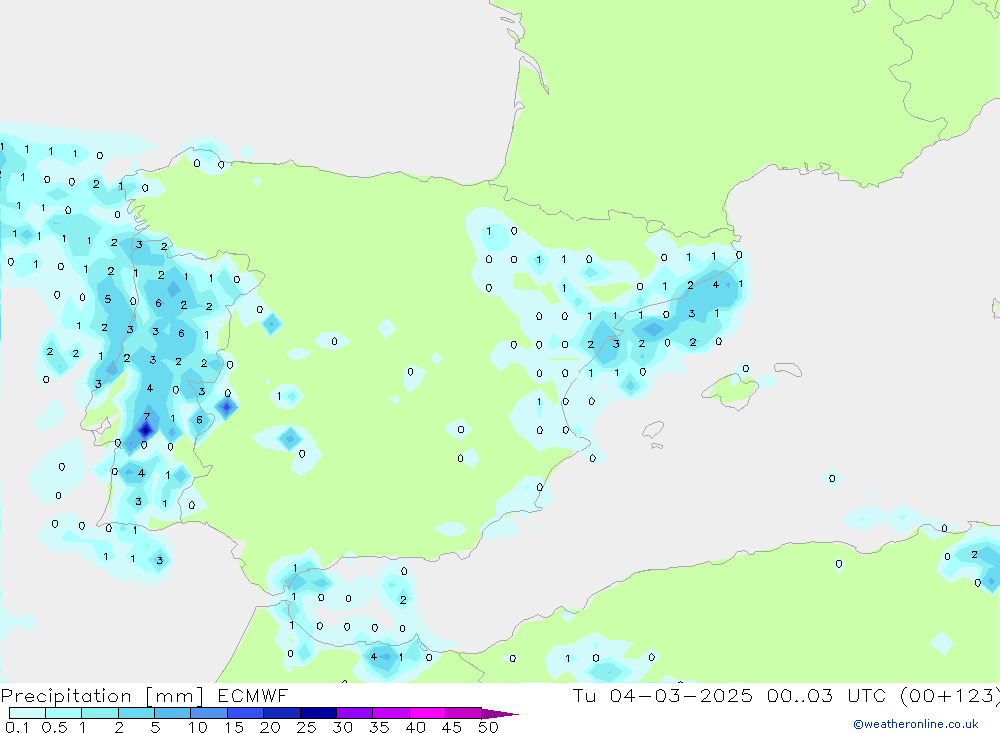Select the 2–5 mm legend color
The width and height of the screenshot is (1000, 733).
tap(136, 713)
